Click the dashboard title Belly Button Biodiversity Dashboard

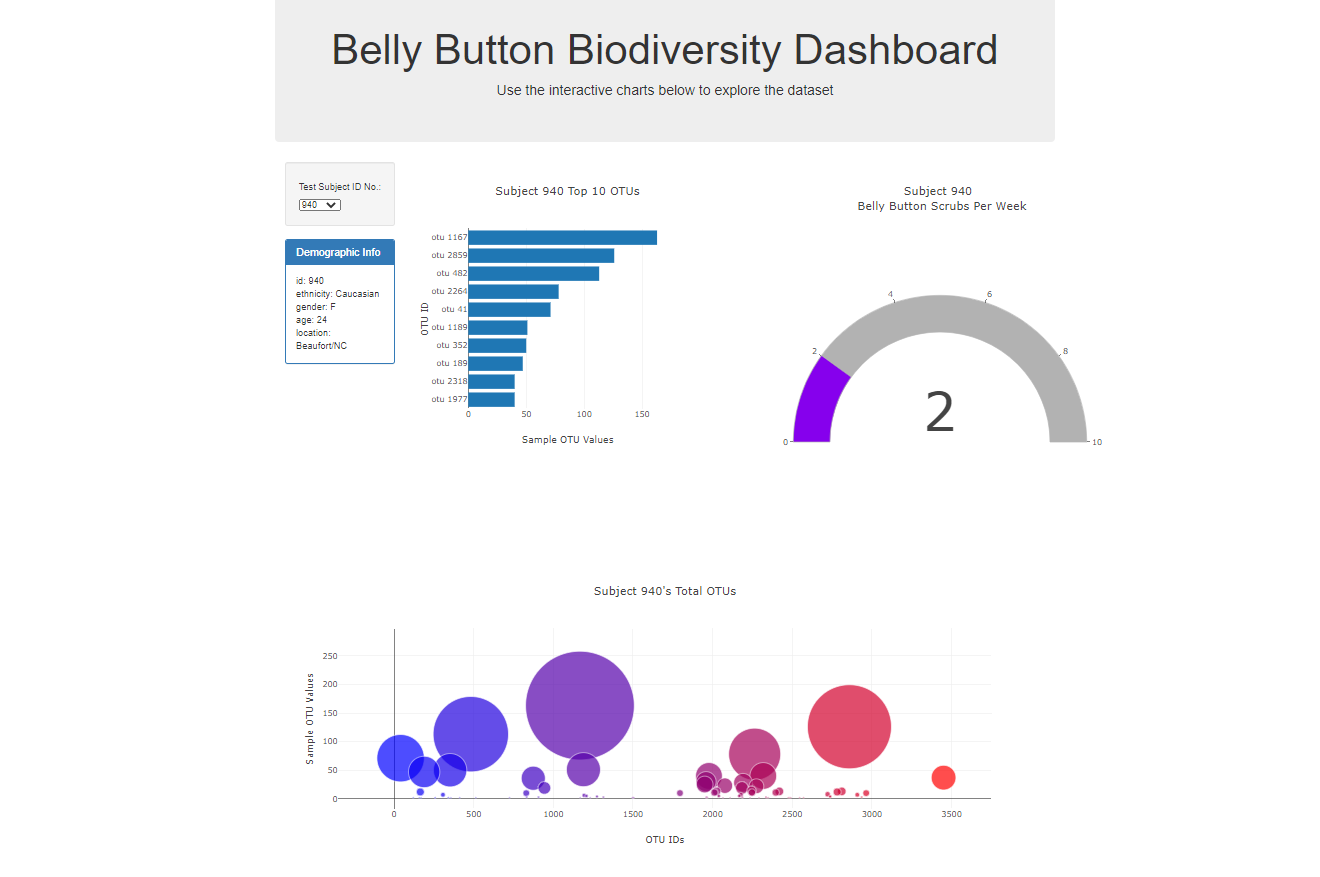coord(664,49)
